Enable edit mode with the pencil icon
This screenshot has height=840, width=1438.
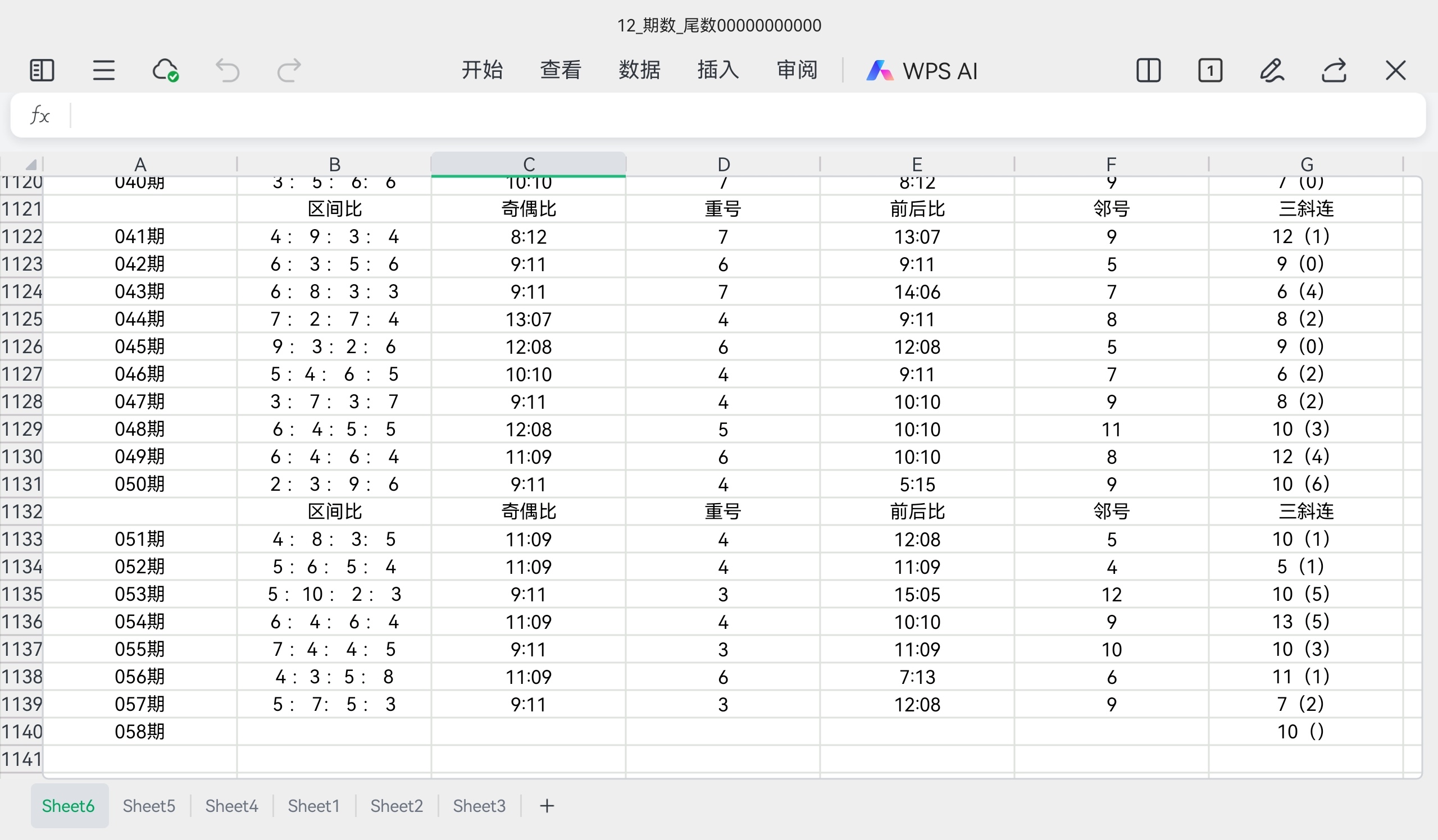click(x=1272, y=71)
